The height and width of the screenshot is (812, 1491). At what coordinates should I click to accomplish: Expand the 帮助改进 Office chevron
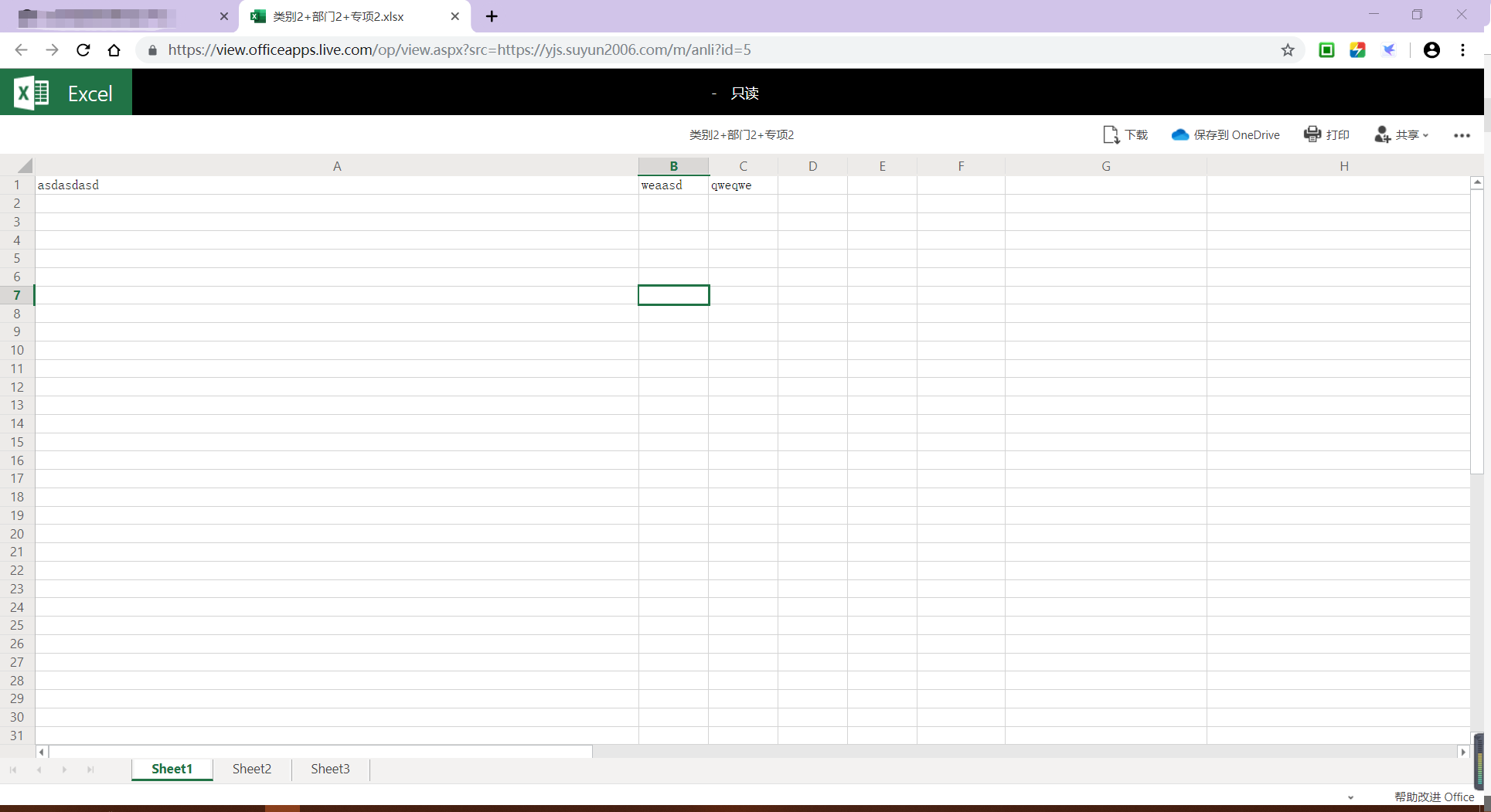pyautogui.click(x=1350, y=797)
